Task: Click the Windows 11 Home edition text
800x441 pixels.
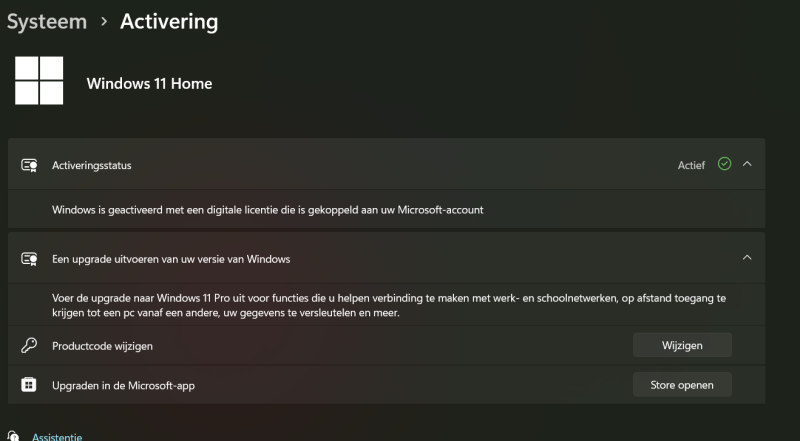Action: tap(149, 83)
